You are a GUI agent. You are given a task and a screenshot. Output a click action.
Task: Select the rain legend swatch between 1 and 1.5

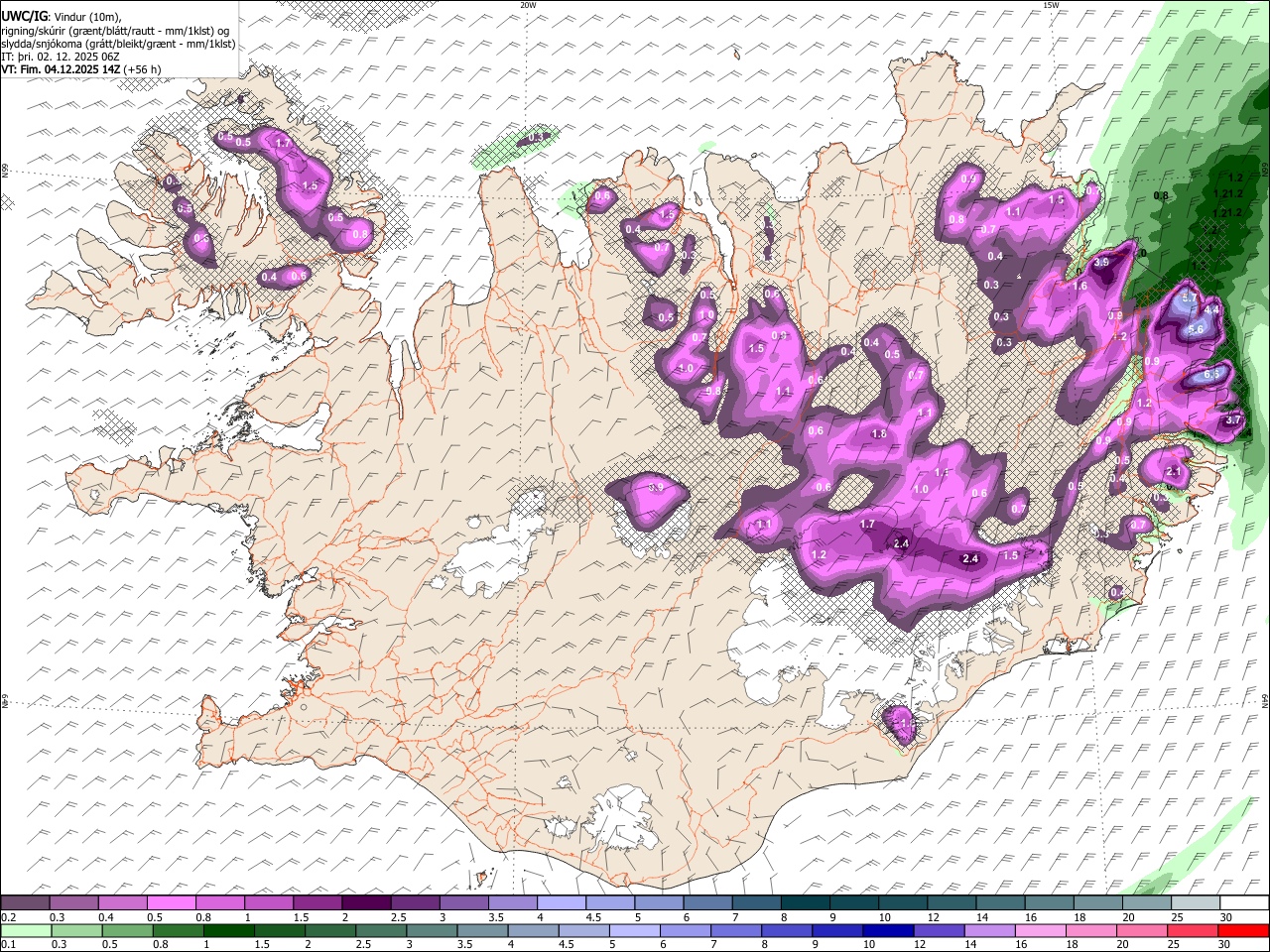pyautogui.click(x=228, y=930)
